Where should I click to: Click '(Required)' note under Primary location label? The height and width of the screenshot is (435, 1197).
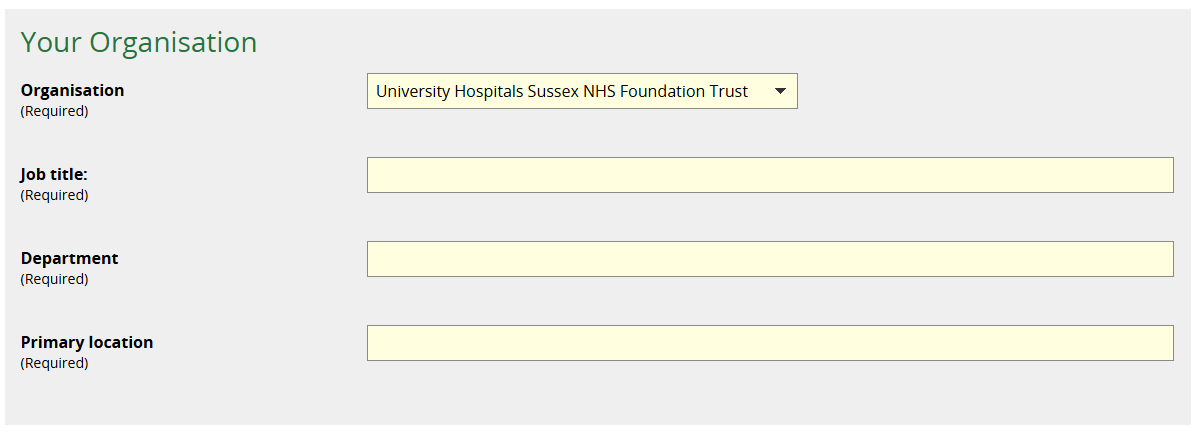tap(54, 363)
